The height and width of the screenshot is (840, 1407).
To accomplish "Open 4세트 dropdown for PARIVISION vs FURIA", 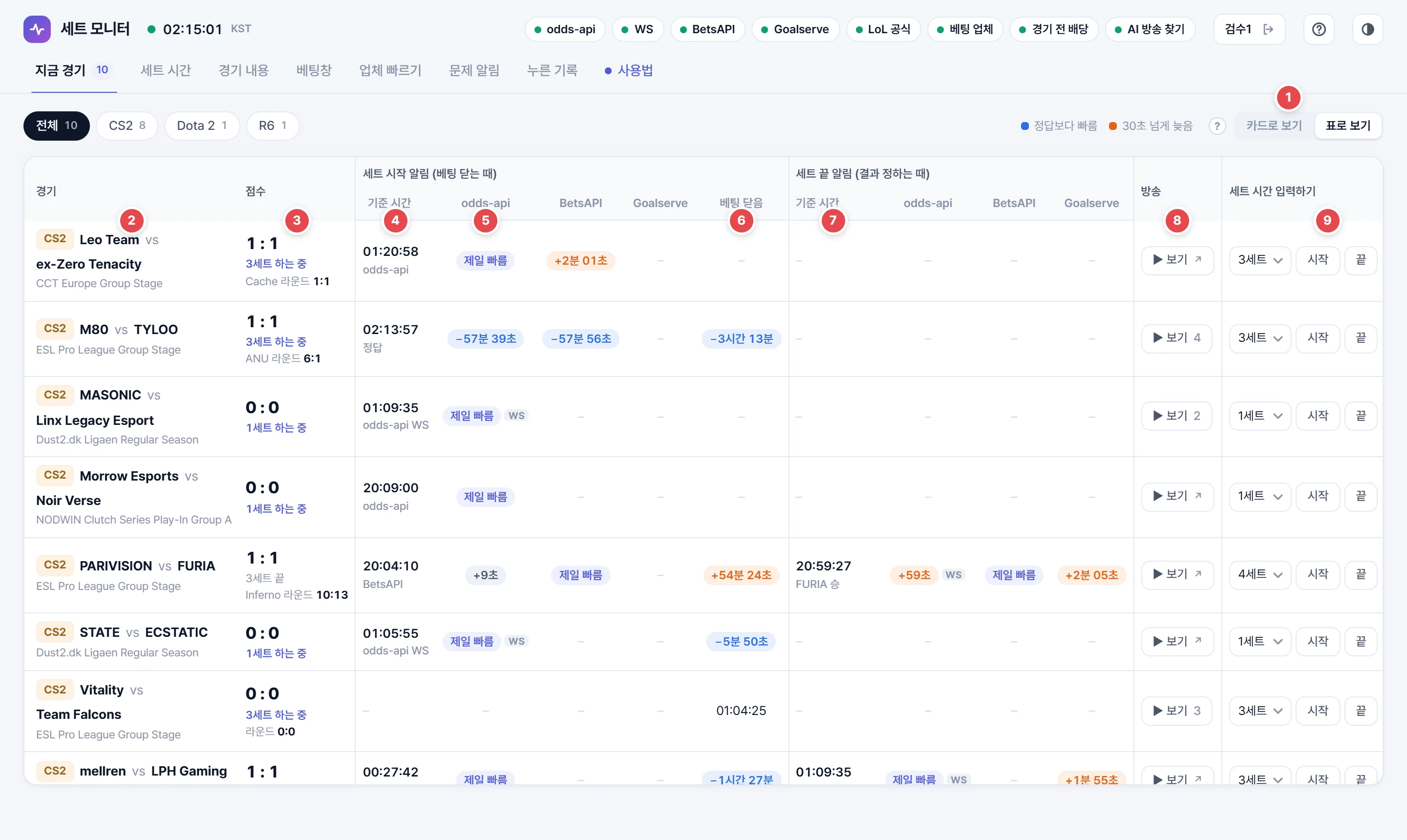I will 1260,574.
